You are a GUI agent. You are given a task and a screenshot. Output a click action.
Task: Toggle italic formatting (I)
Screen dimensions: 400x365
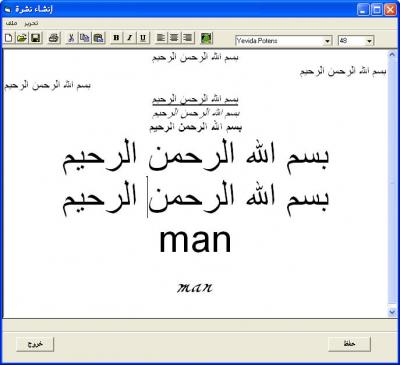point(130,38)
